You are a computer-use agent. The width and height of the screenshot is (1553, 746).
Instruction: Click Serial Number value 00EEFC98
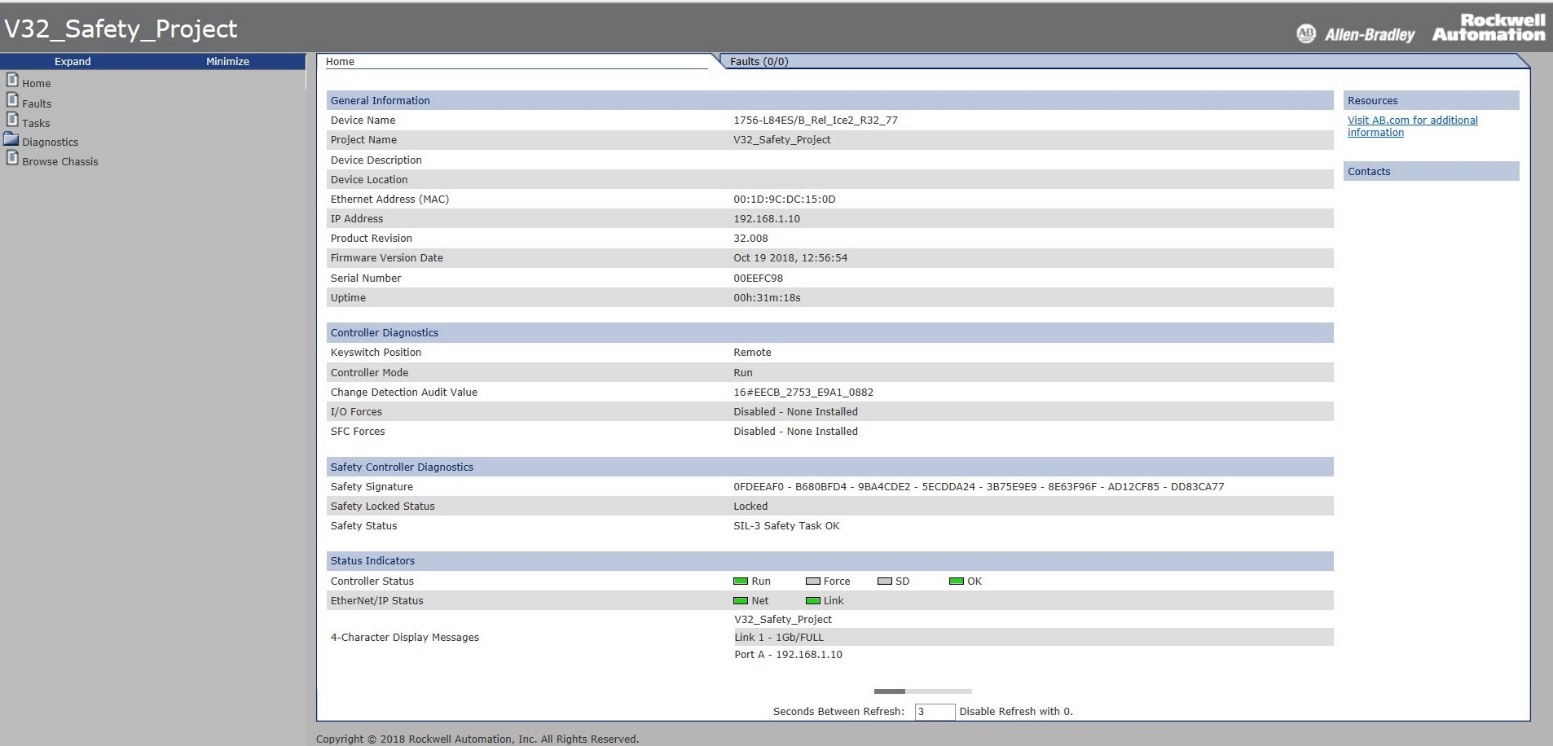(x=759, y=278)
